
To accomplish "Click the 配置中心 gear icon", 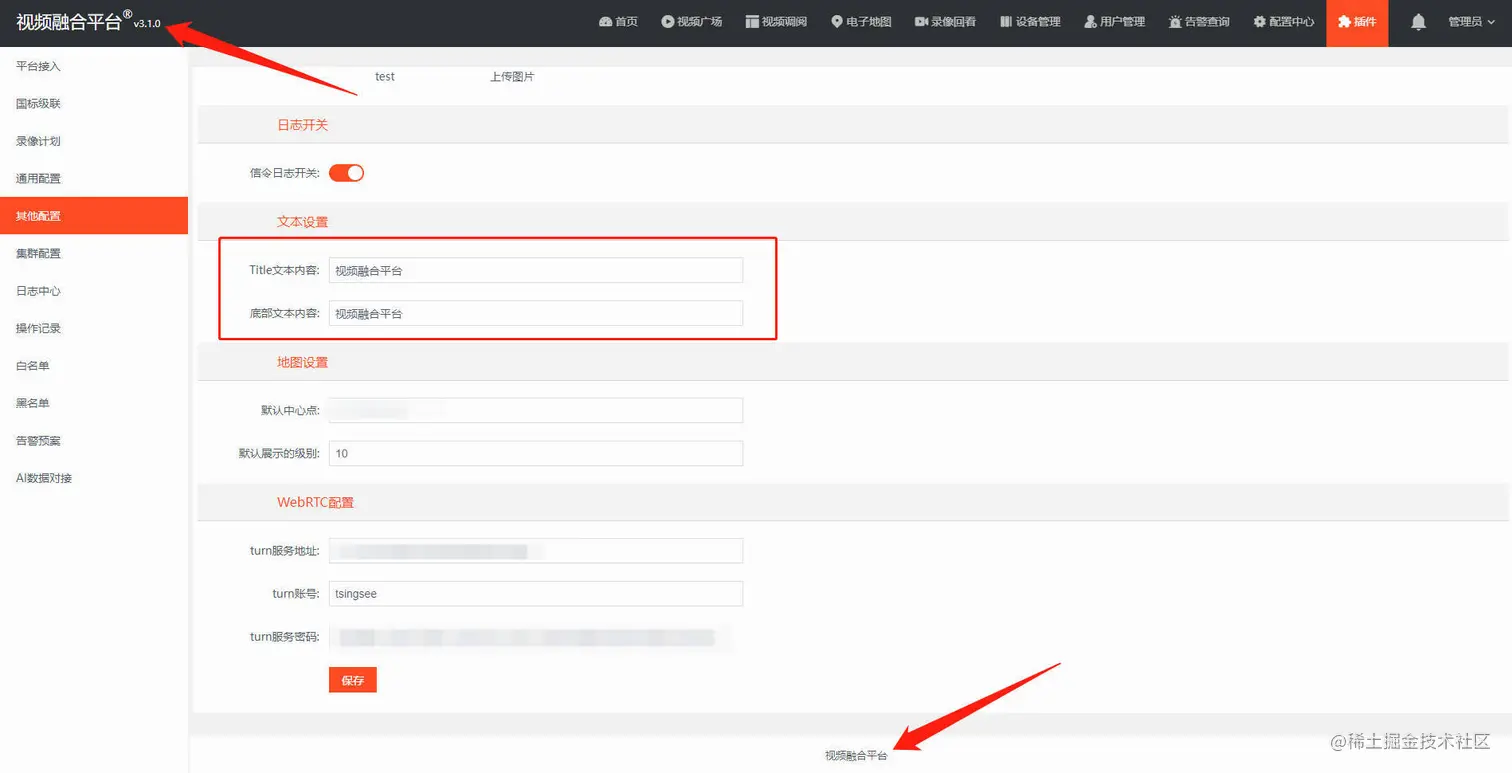I will [x=1259, y=22].
